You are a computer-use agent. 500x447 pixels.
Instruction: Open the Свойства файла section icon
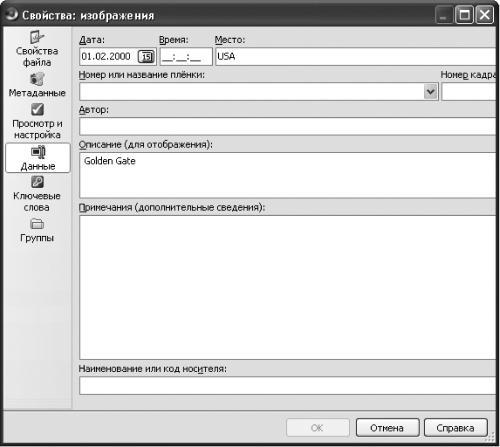(37, 37)
